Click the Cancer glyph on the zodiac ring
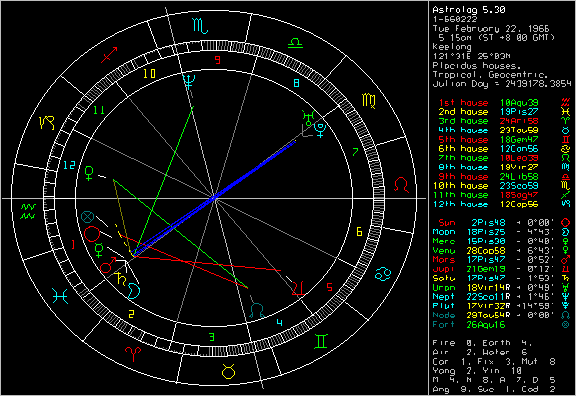 click(383, 274)
